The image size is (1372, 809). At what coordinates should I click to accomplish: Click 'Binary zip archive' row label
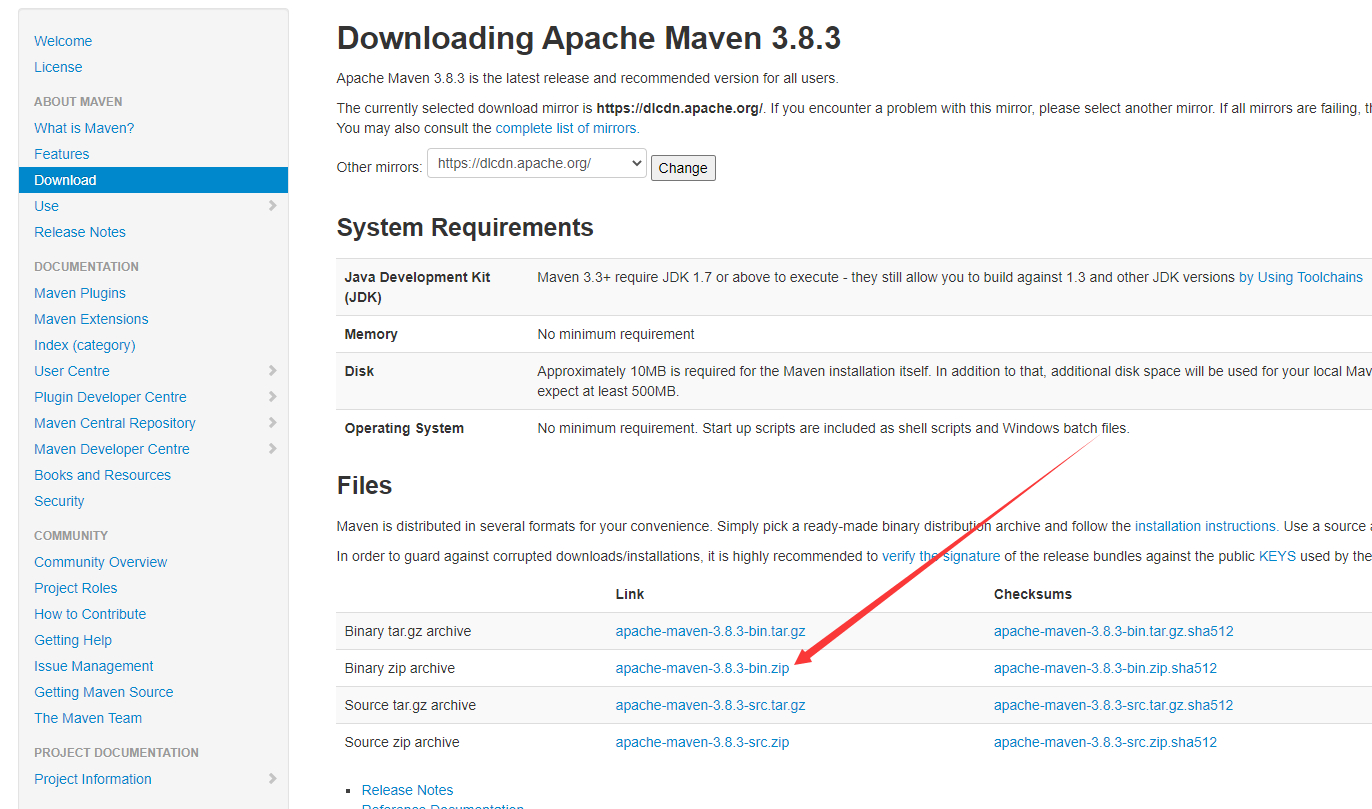pyautogui.click(x=400, y=668)
